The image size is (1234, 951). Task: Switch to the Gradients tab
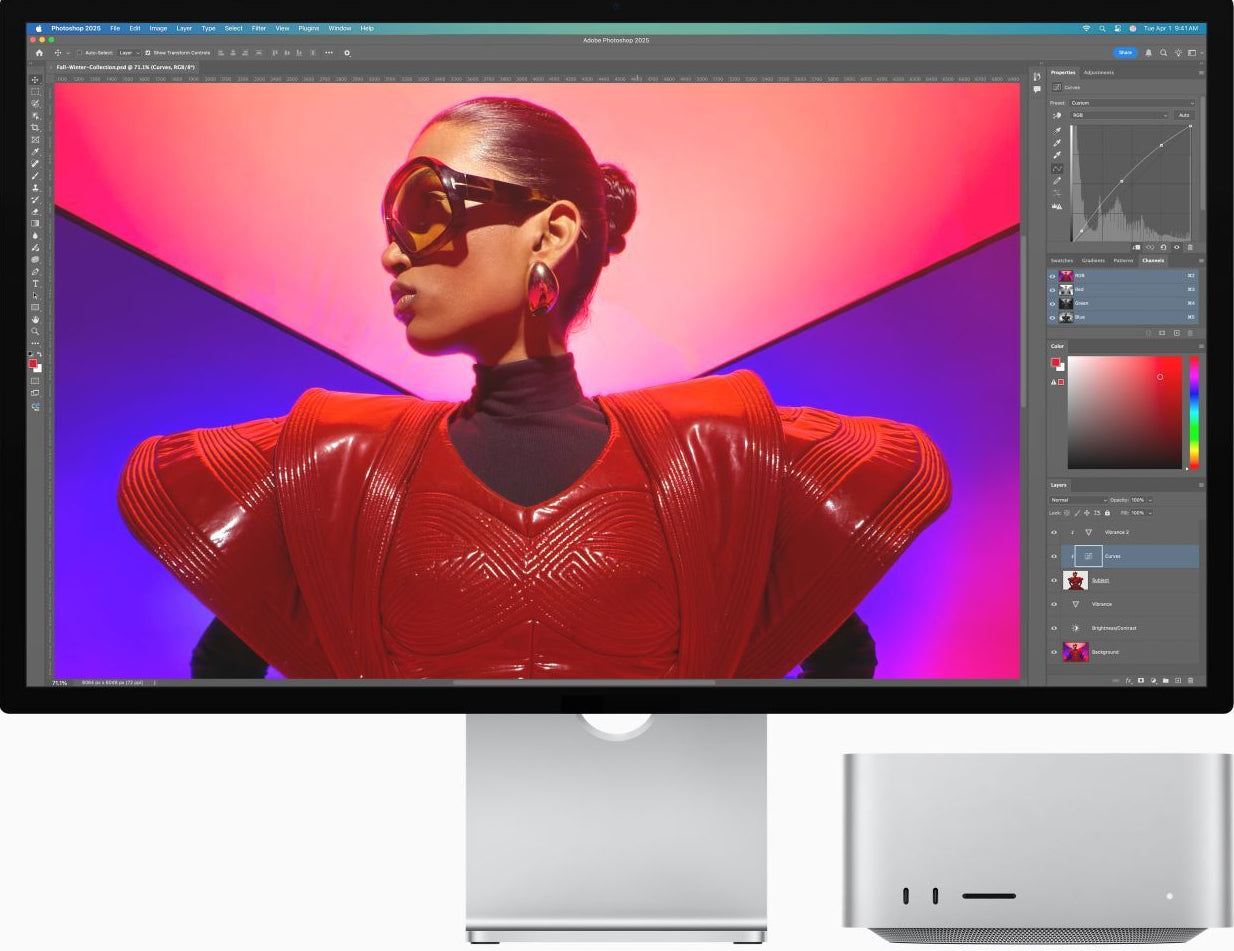(x=1093, y=260)
